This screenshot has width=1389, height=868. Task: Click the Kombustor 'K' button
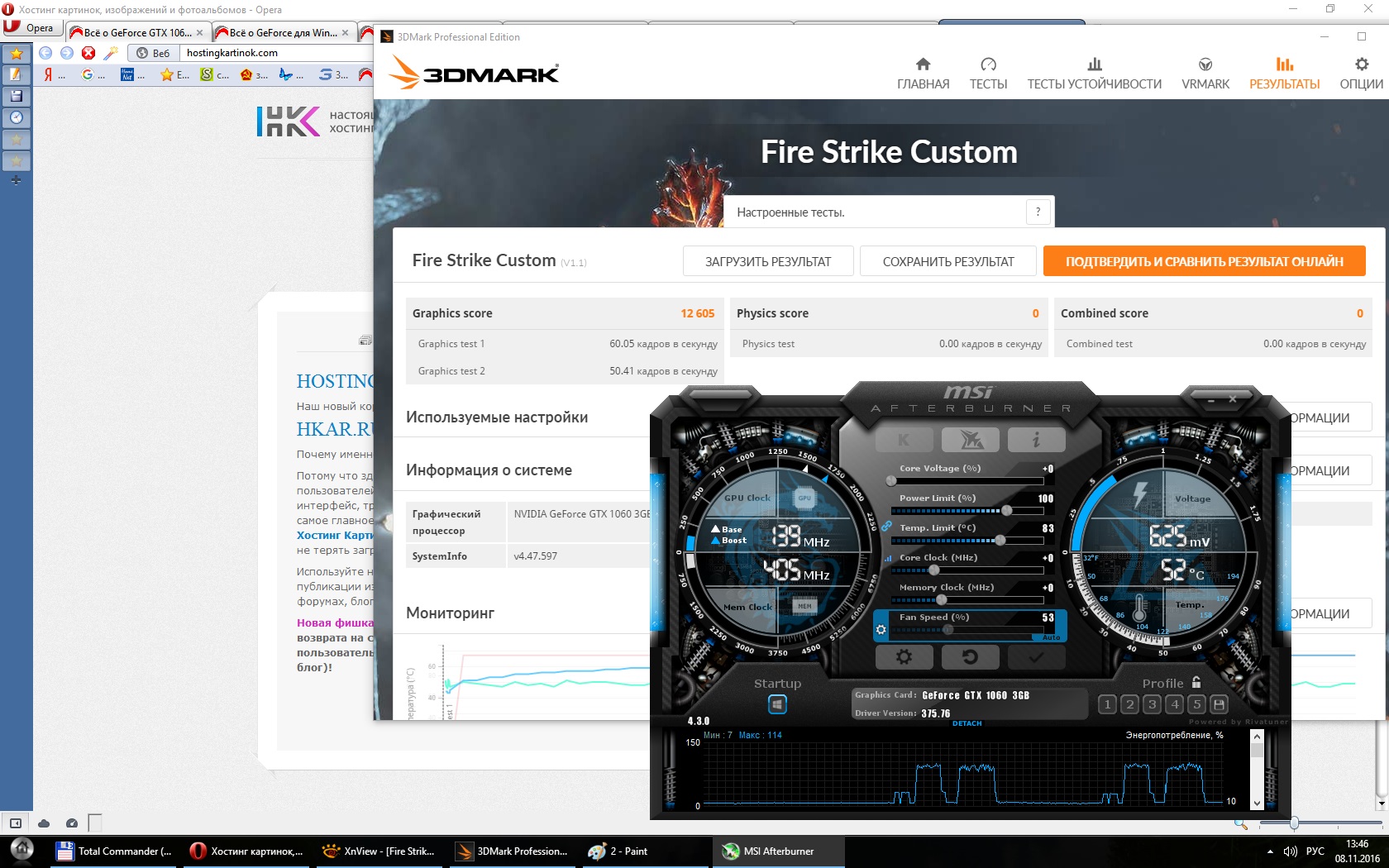(x=904, y=440)
